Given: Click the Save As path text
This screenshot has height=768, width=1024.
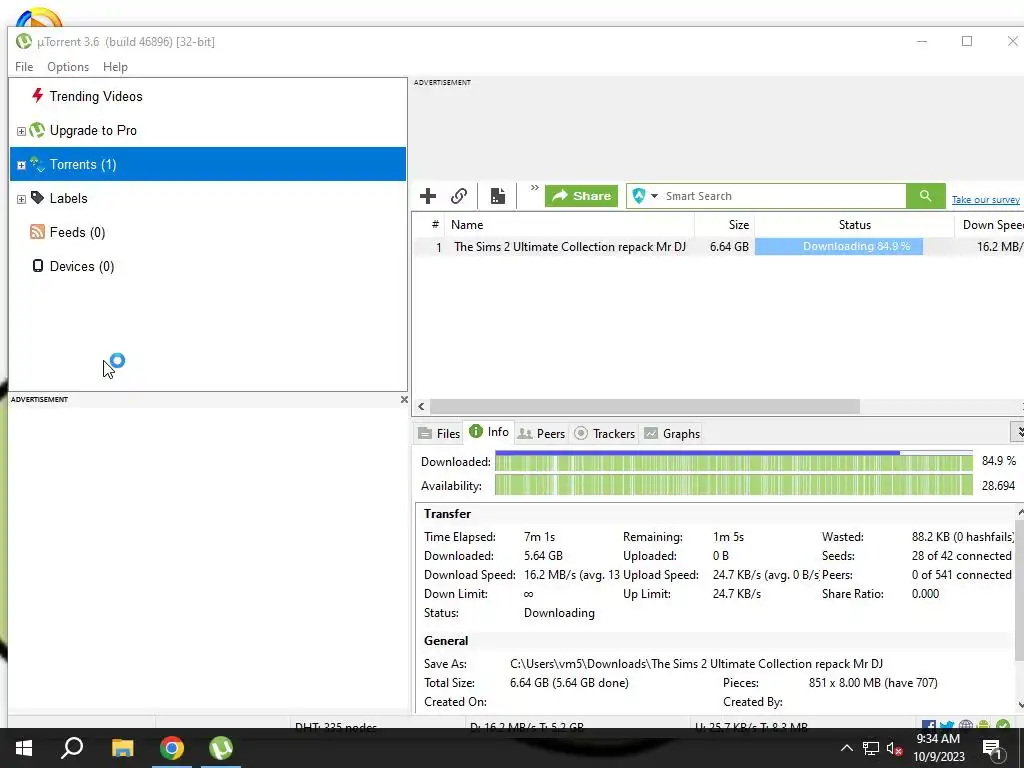Looking at the screenshot, I should pyautogui.click(x=696, y=664).
